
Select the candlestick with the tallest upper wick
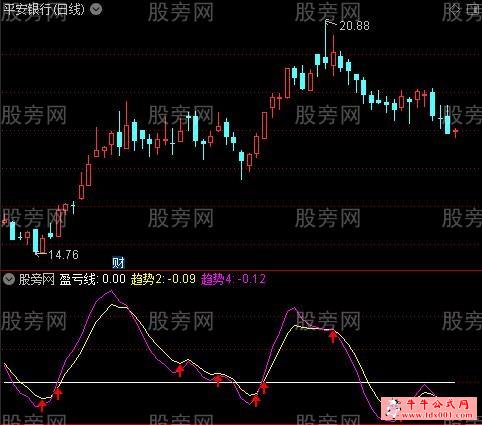(x=325, y=45)
